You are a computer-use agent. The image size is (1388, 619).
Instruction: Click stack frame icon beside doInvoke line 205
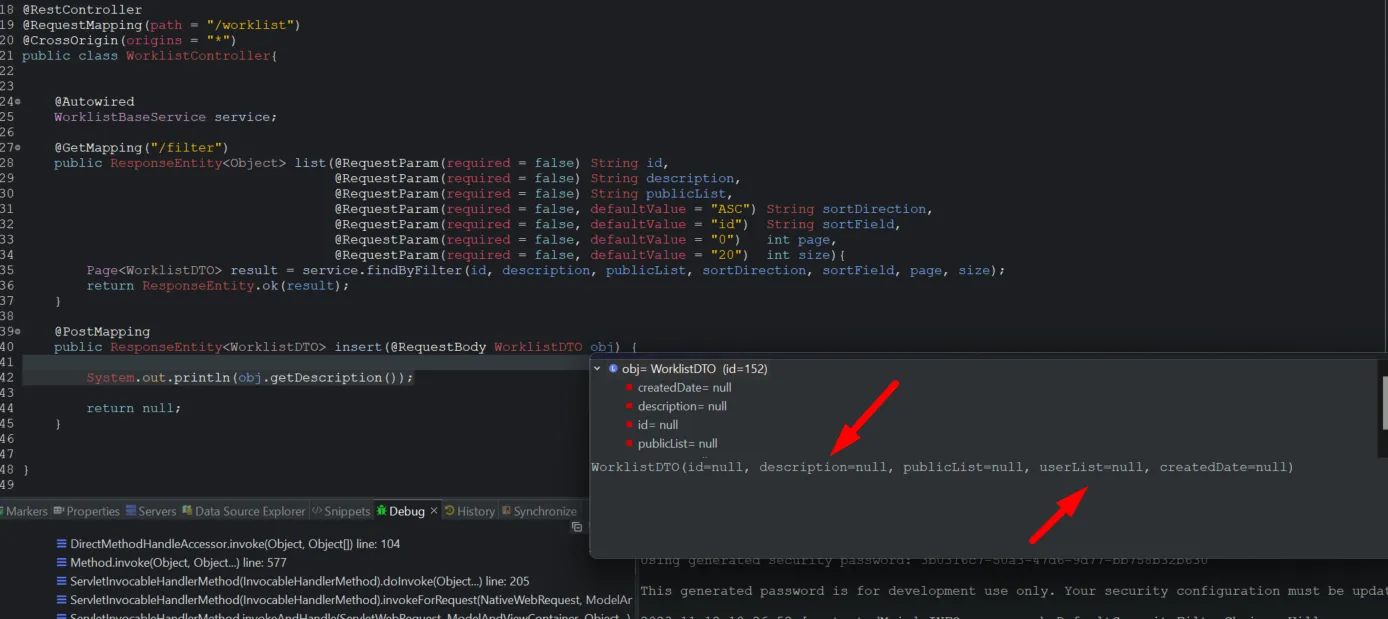62,581
